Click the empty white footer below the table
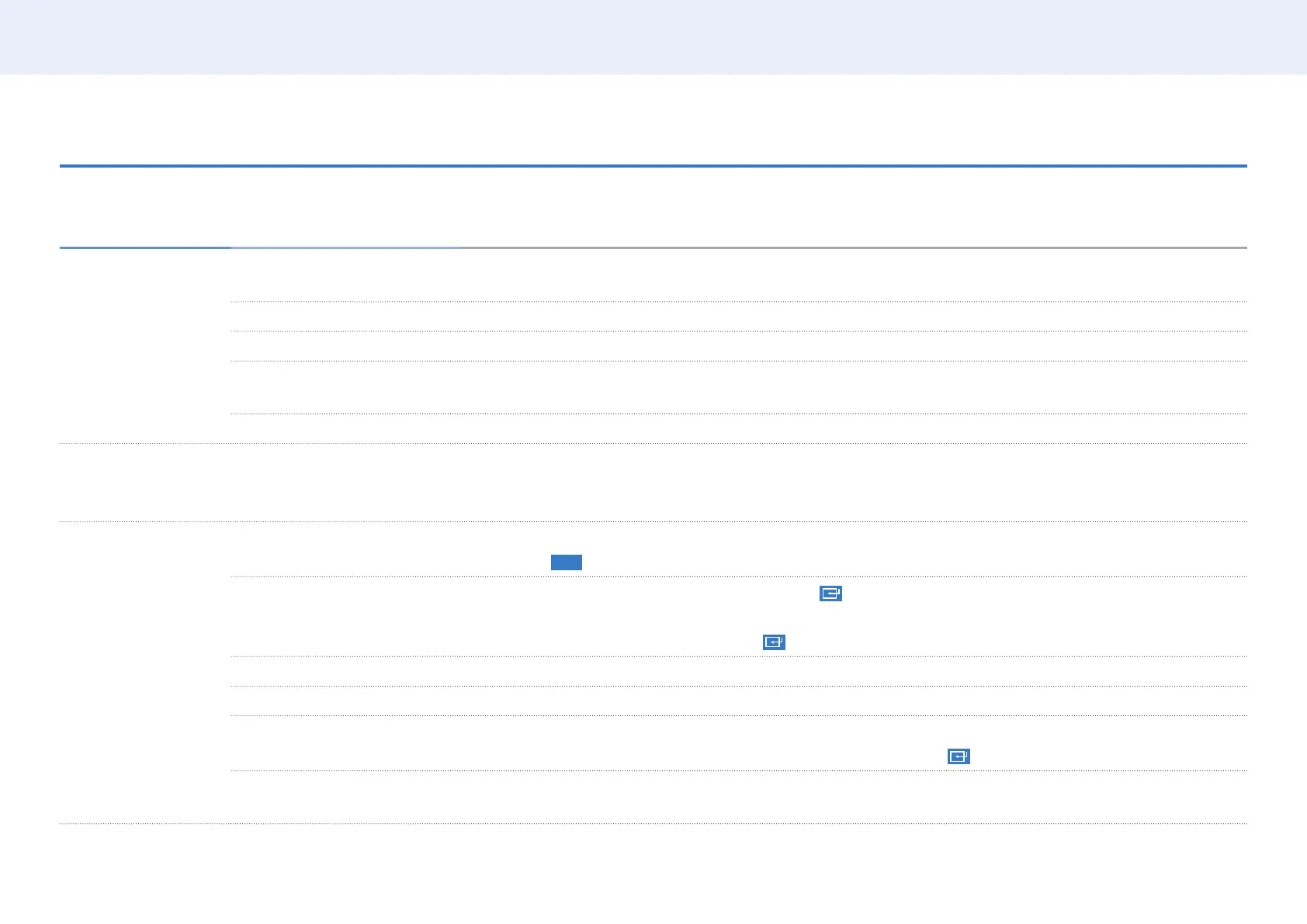This screenshot has width=1307, height=924. pyautogui.click(x=653, y=874)
